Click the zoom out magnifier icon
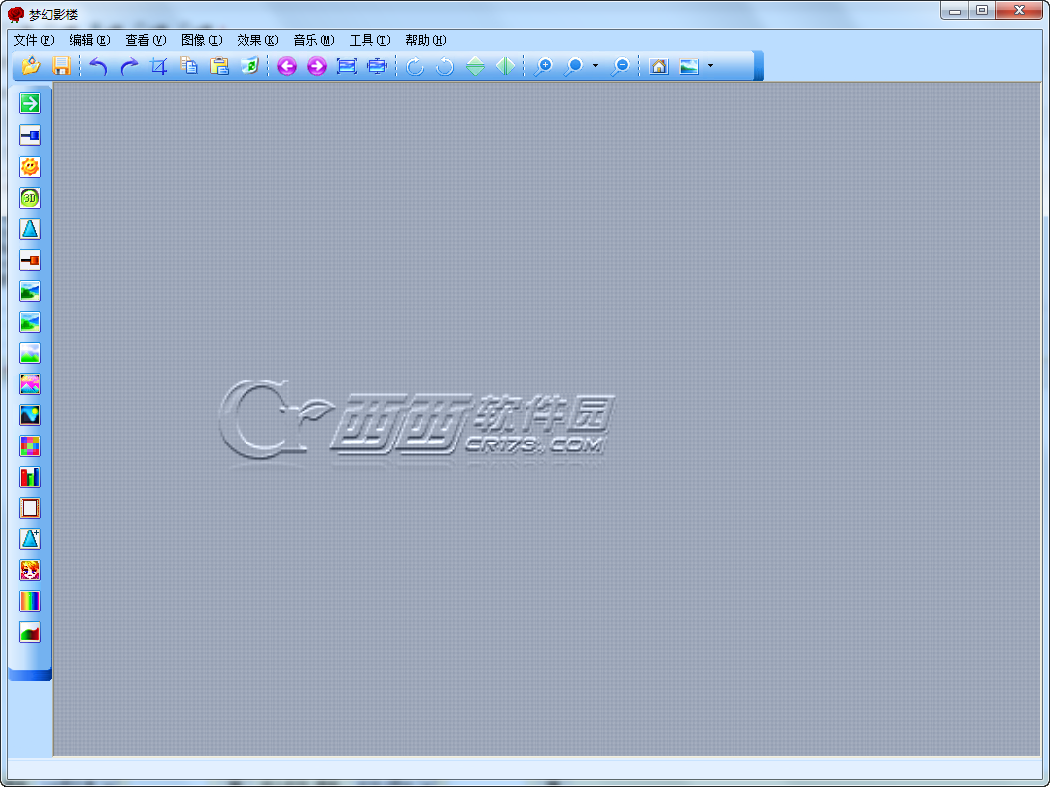This screenshot has height=787, width=1050. pyautogui.click(x=621, y=66)
